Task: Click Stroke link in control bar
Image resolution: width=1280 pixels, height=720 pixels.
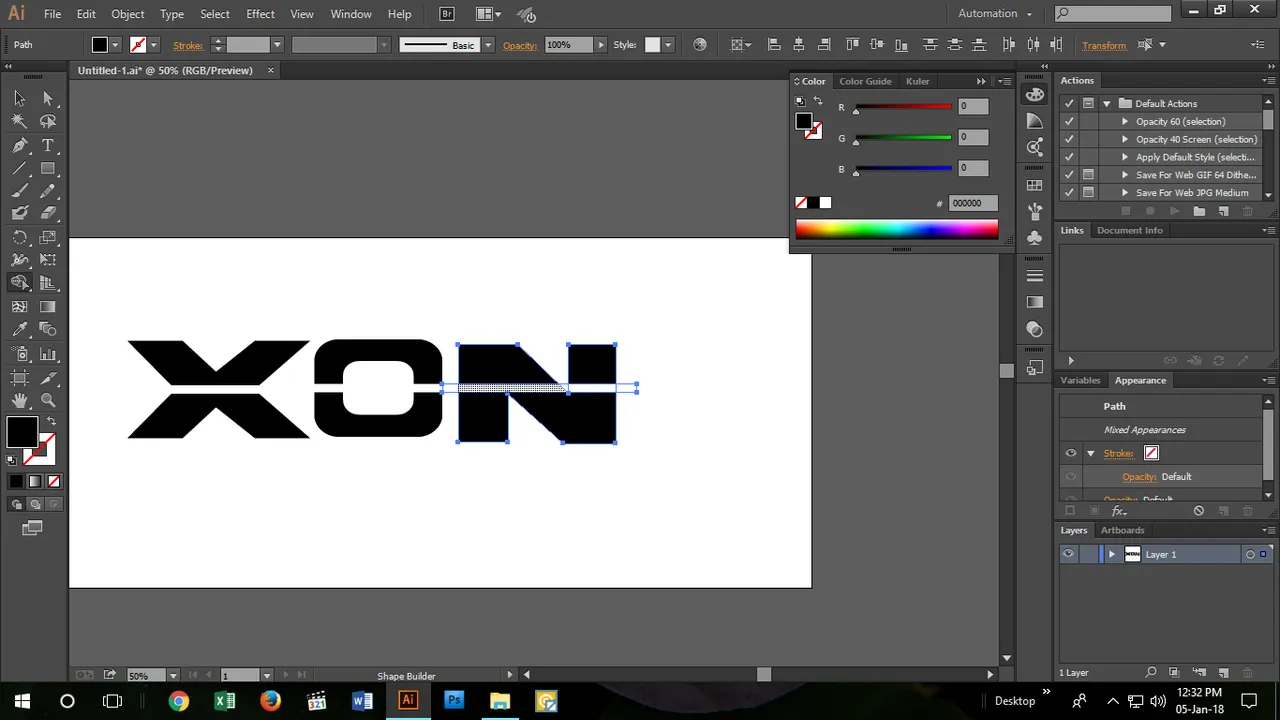Action: click(188, 45)
